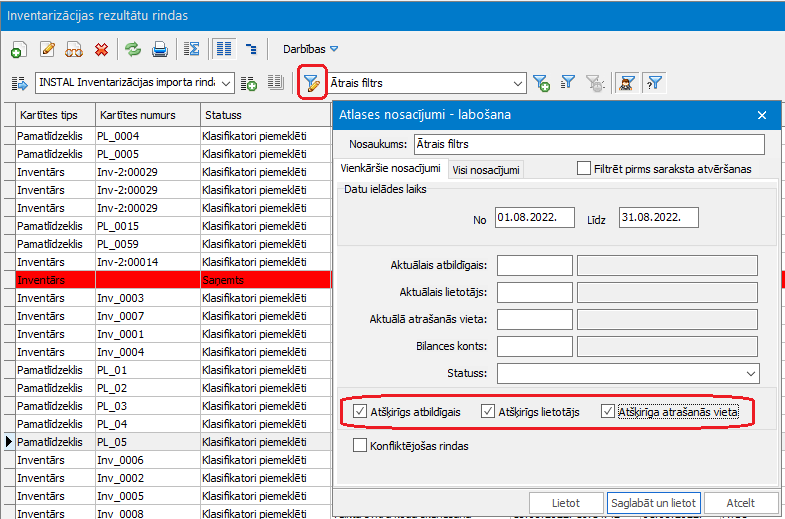Select the Vienkāršie nosacījumi tab
785x519 pixels.
point(391,170)
